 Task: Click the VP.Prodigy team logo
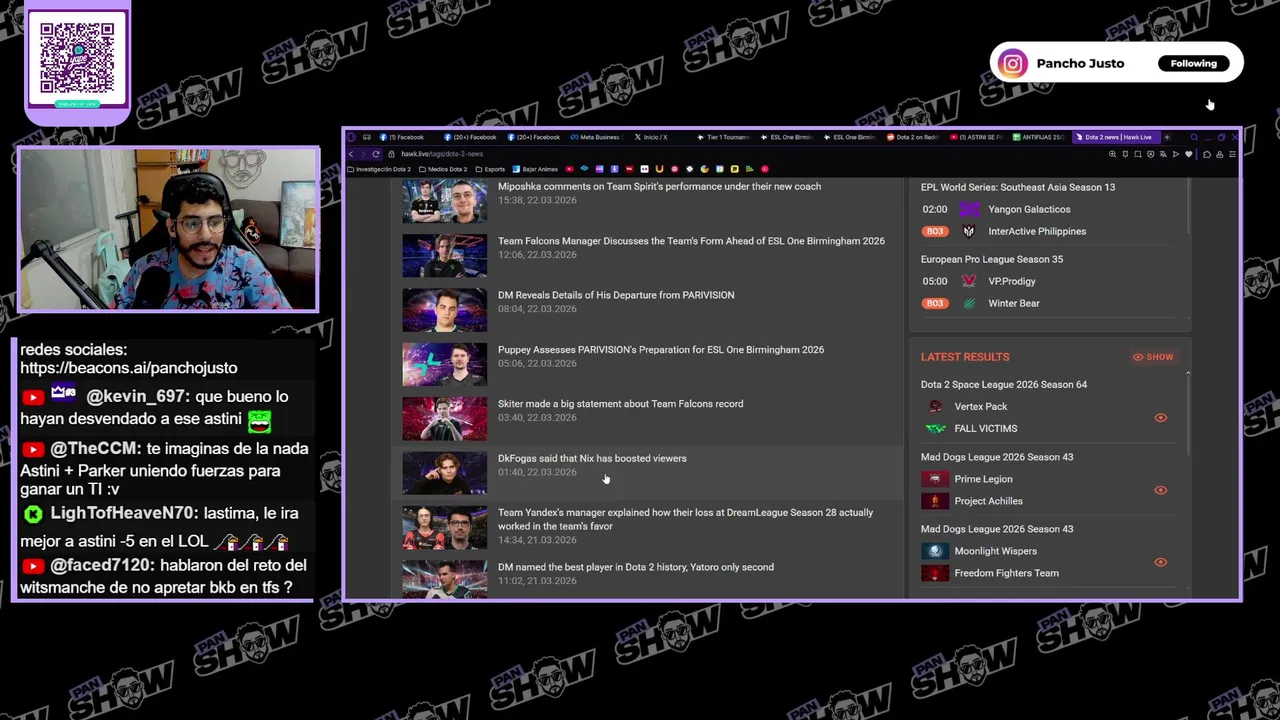pos(969,281)
